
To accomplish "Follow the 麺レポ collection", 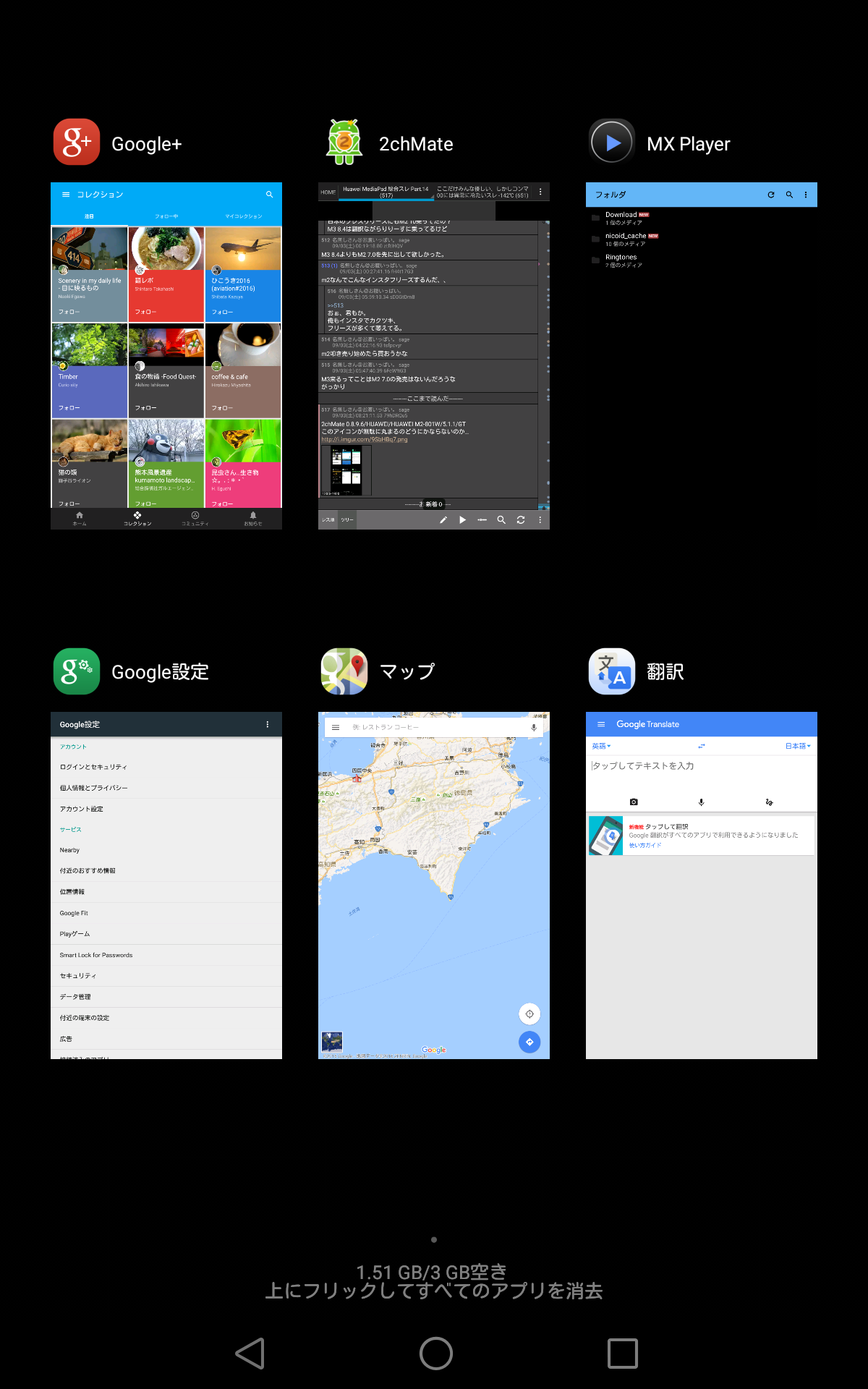I will (145, 312).
